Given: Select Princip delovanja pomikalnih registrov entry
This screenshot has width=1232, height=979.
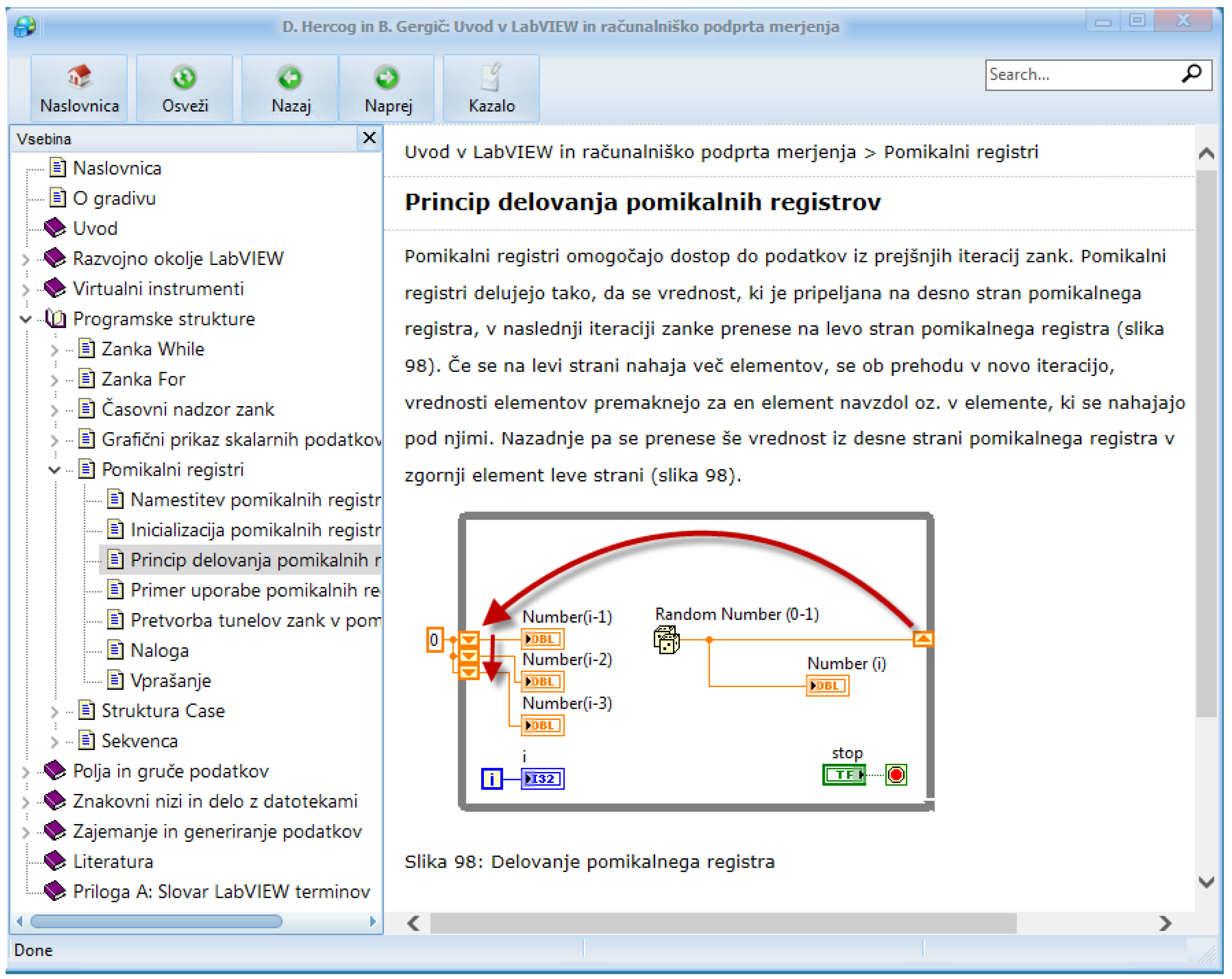Looking at the screenshot, I should pyautogui.click(x=255, y=560).
